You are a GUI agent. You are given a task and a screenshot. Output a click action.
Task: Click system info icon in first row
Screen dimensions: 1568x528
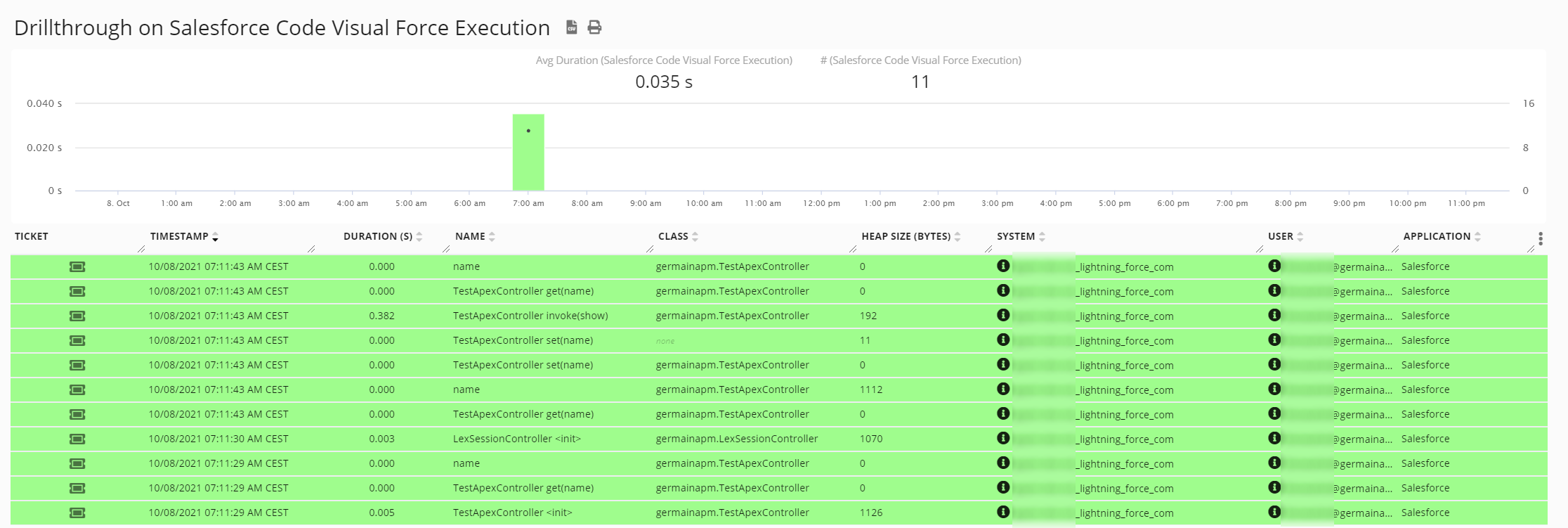[1003, 266]
